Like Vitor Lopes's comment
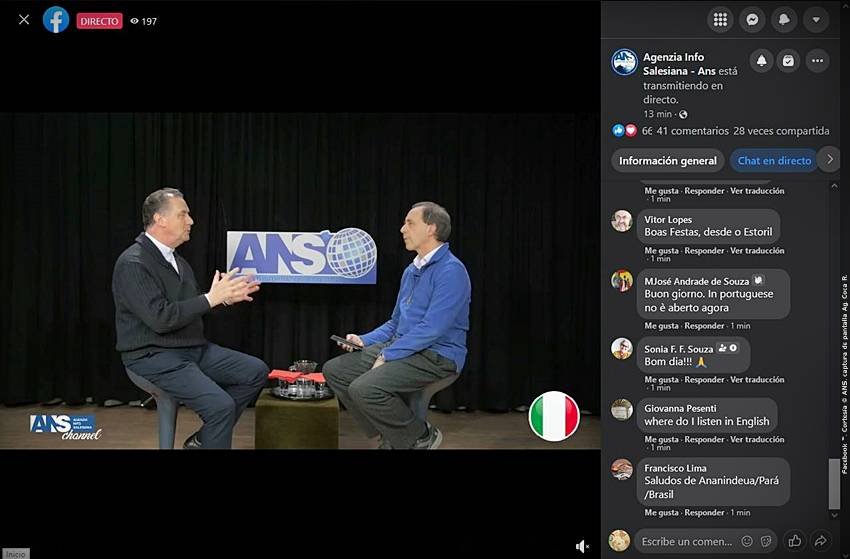 pyautogui.click(x=661, y=250)
